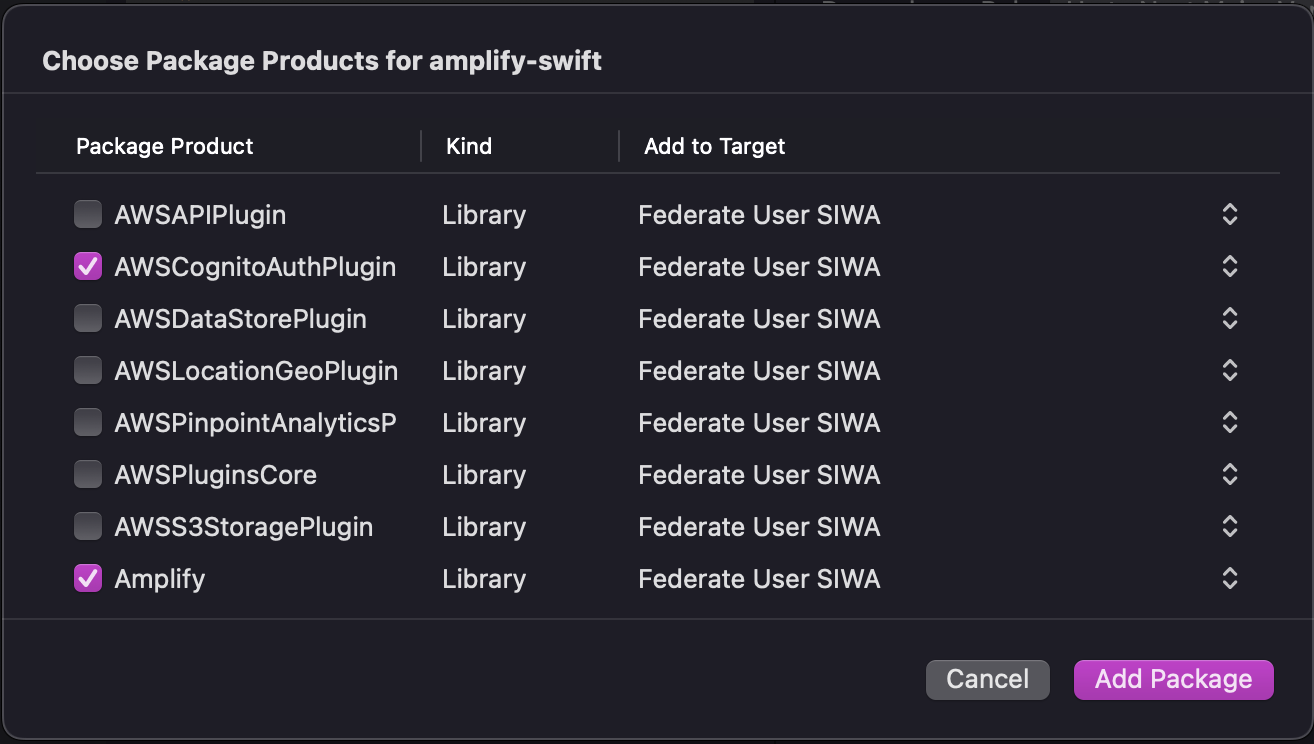
Task: Uncheck the Amplify library checkbox
Action: point(88,578)
